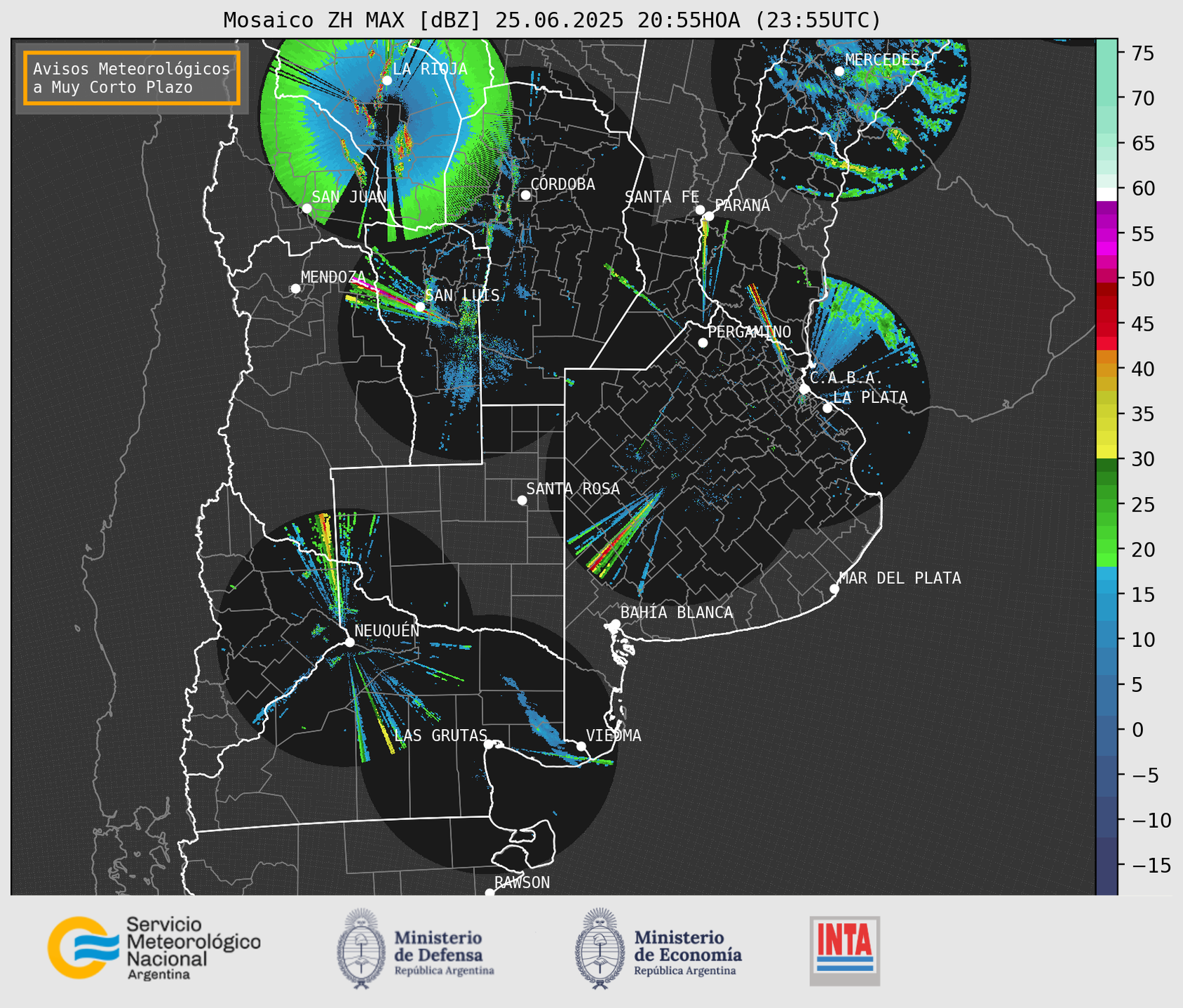The width and height of the screenshot is (1183, 1008).
Task: Select the Neuquén city marker
Action: click(x=349, y=642)
